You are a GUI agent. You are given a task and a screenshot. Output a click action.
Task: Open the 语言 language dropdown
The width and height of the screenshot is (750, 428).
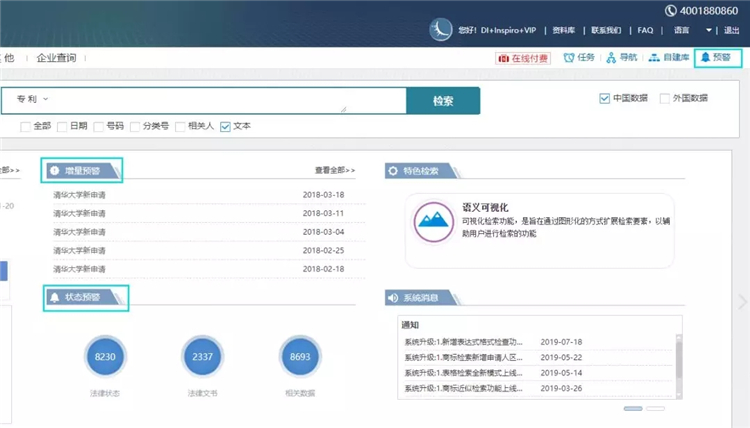pos(709,30)
